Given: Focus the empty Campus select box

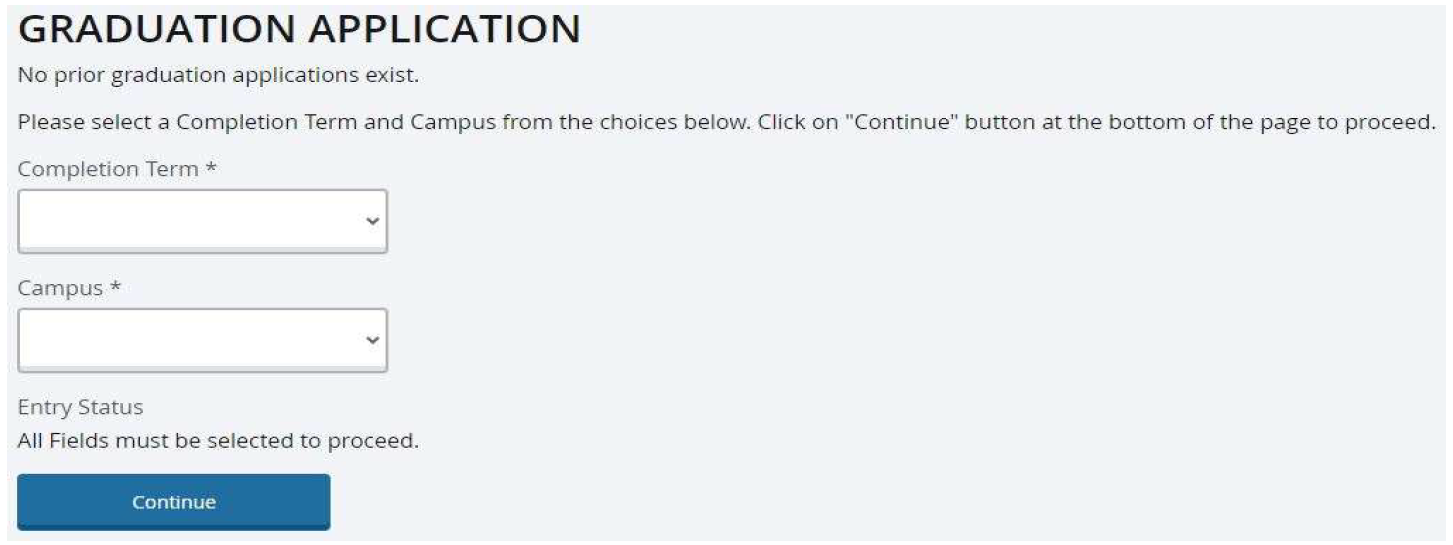Looking at the screenshot, I should [x=202, y=340].
